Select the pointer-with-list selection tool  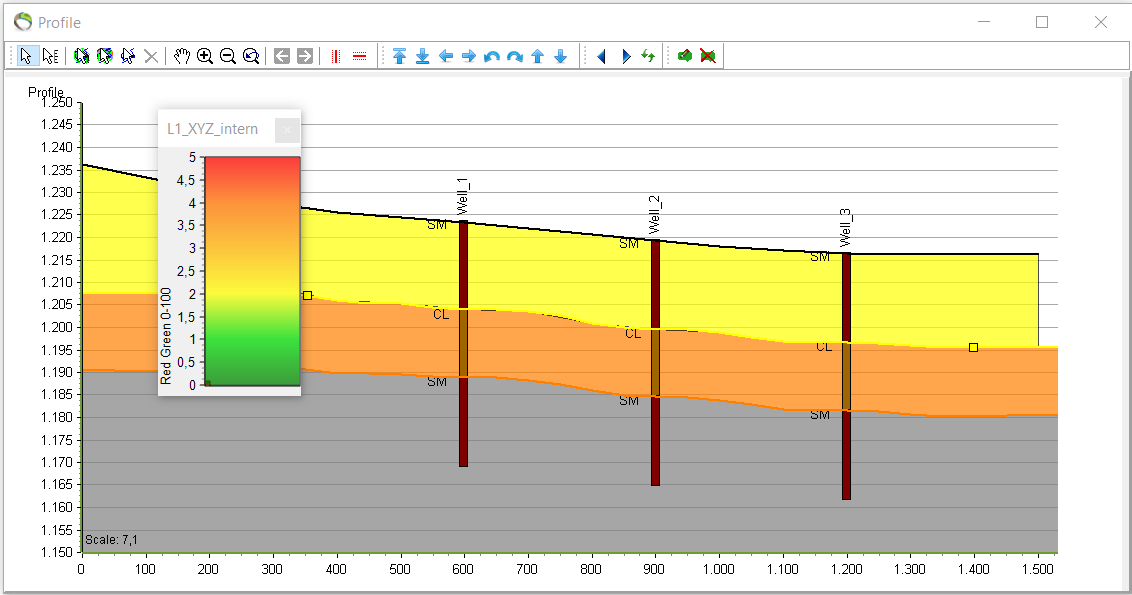pyautogui.click(x=50, y=56)
